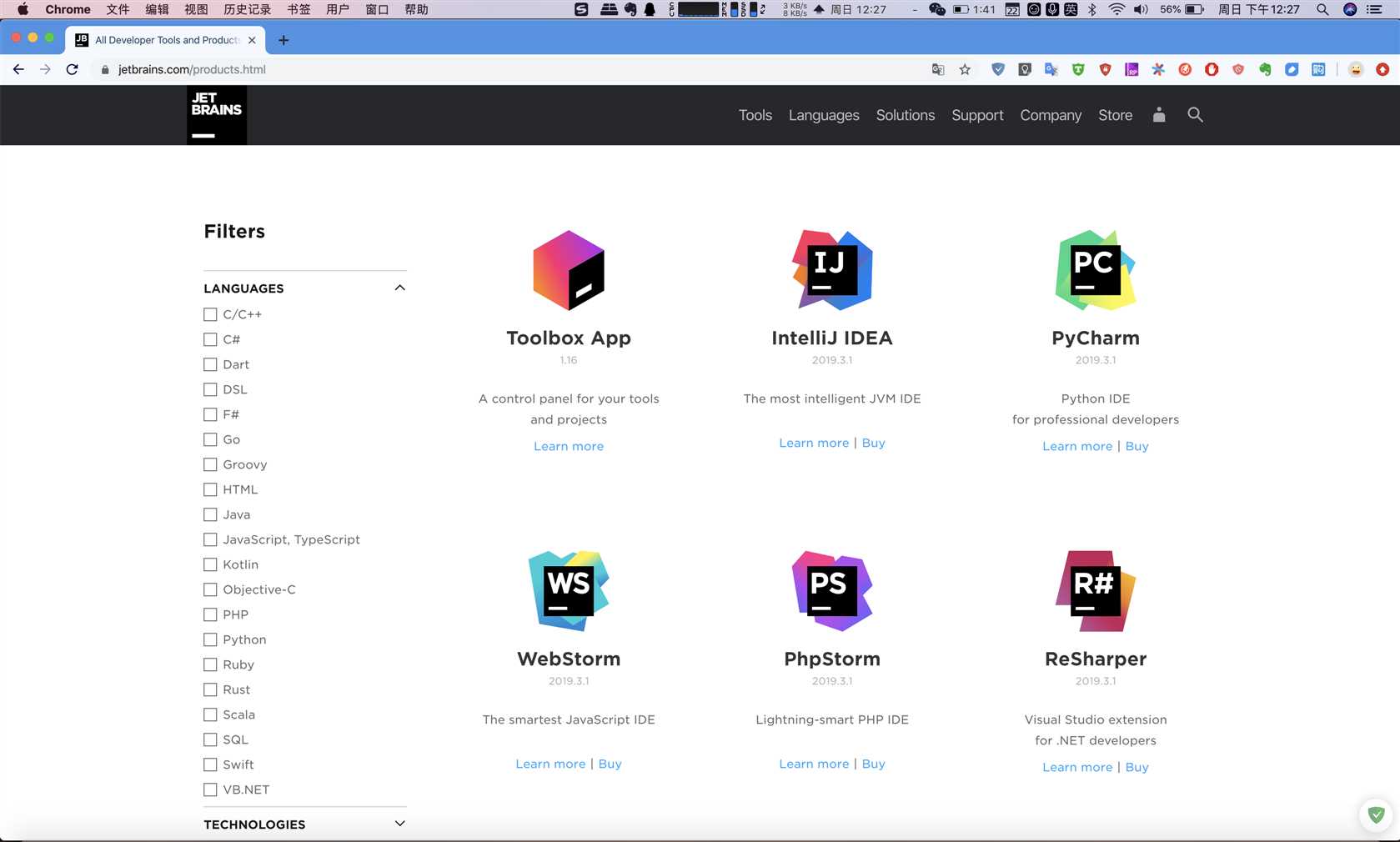Bookmark this page with star icon
This screenshot has height=842, width=1400.
click(x=965, y=69)
